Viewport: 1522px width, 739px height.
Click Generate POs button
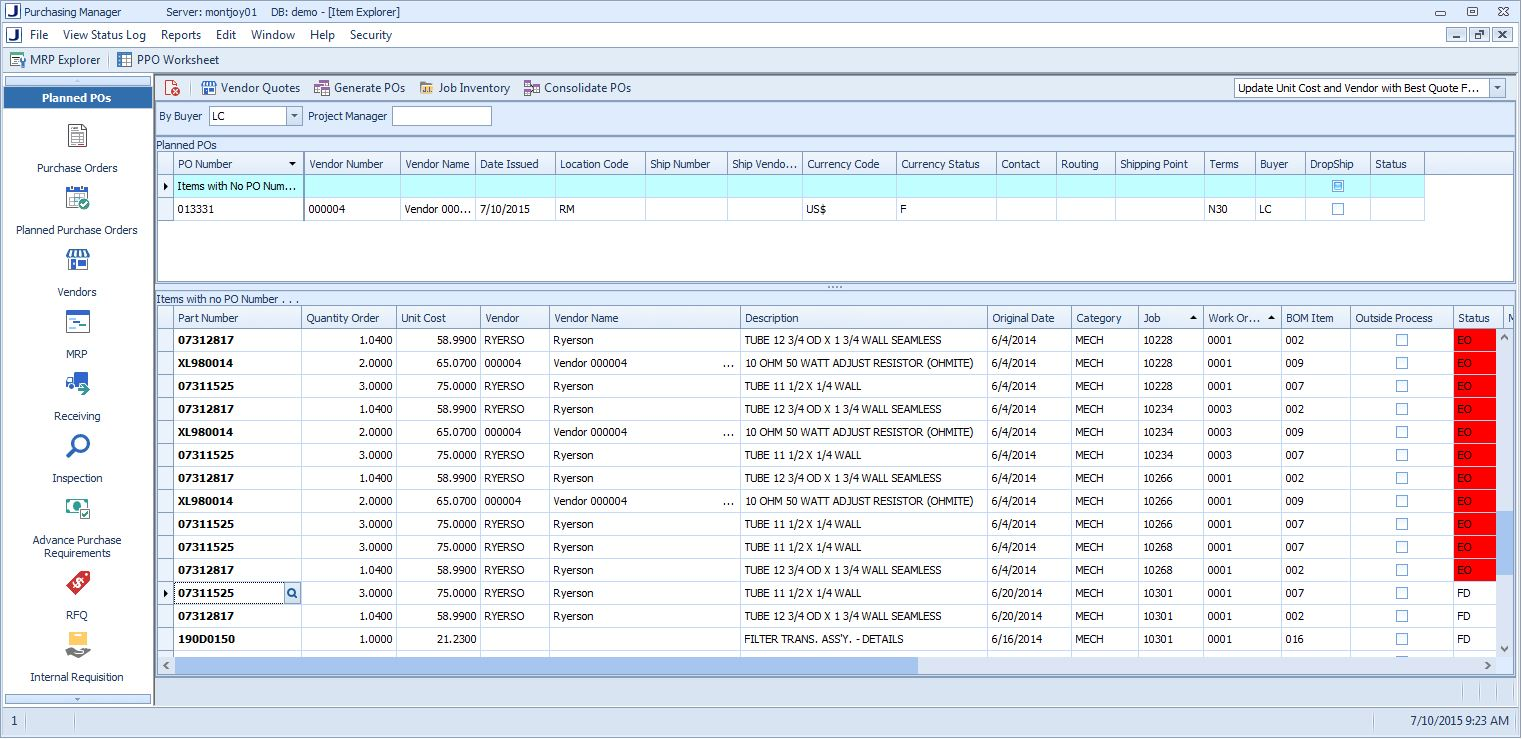(359, 88)
